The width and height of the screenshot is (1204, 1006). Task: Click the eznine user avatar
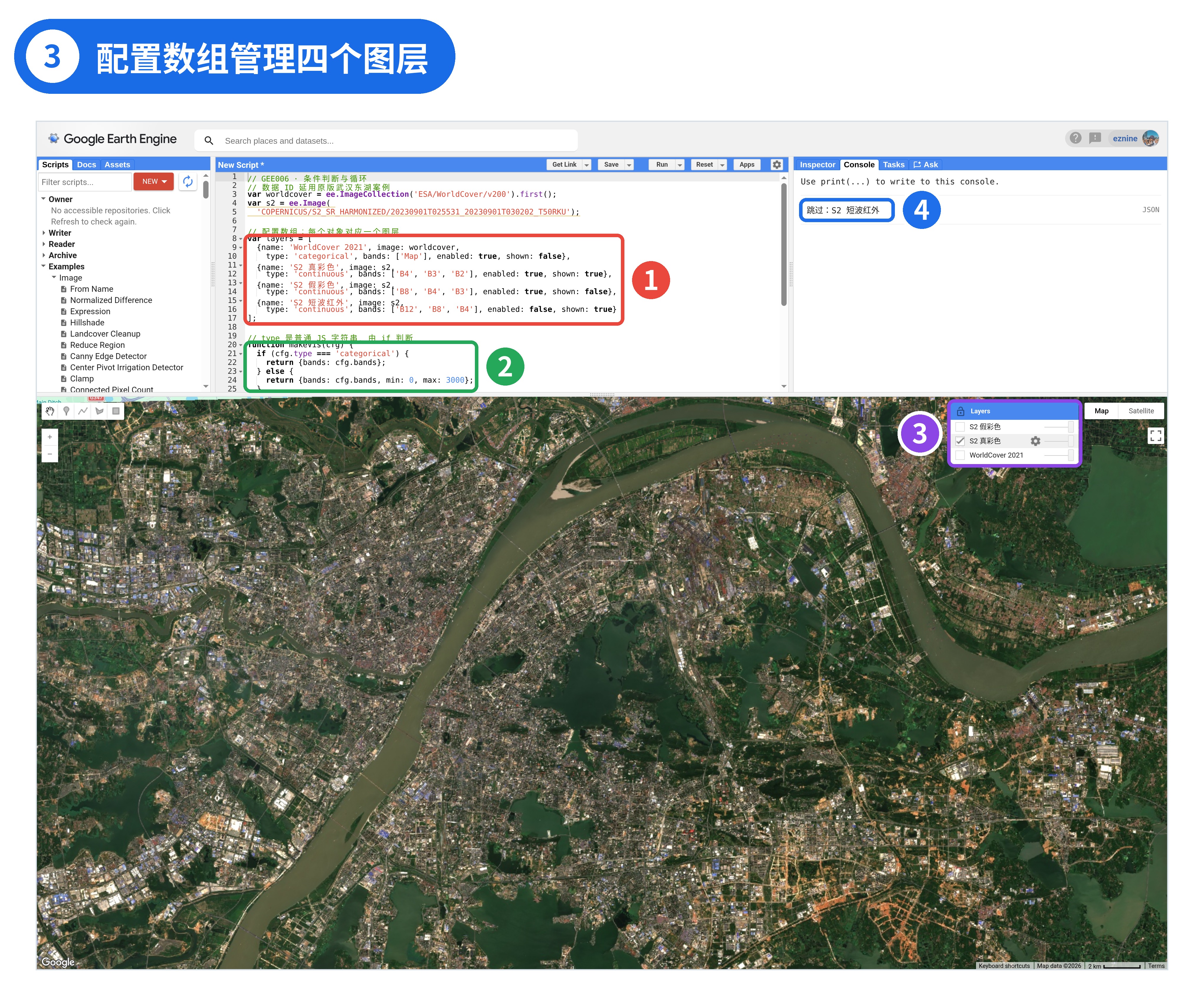pos(1150,138)
